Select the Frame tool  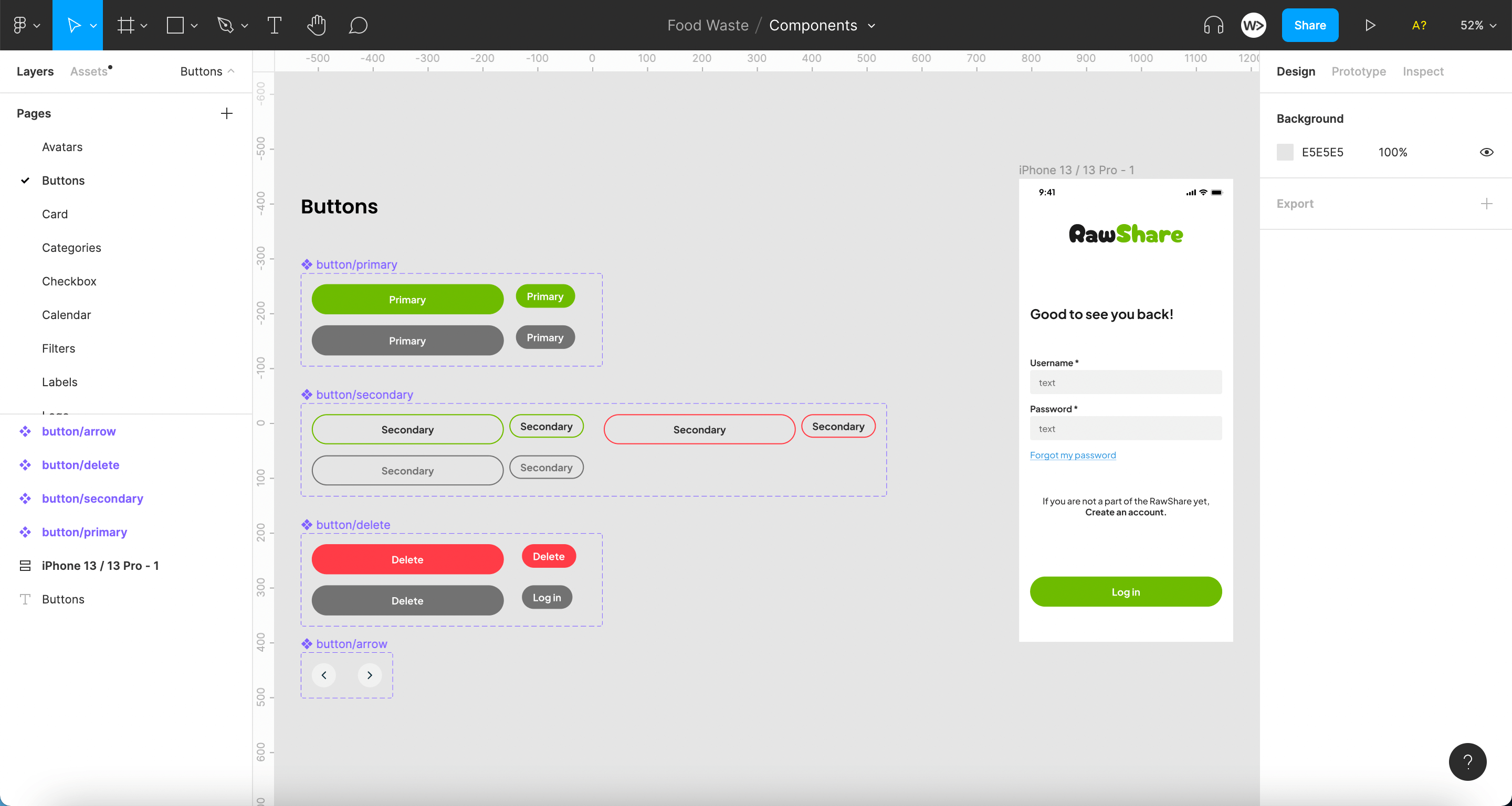pyautogui.click(x=126, y=25)
